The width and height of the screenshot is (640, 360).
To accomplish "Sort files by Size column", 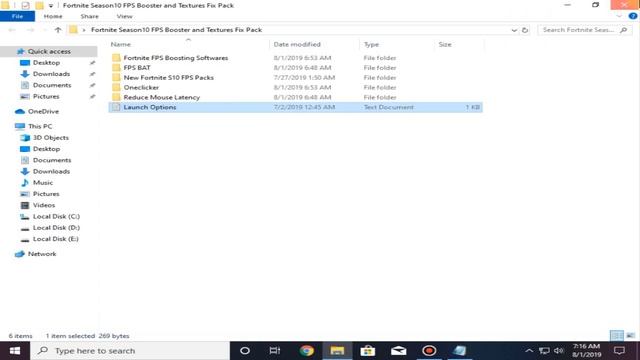I will click(x=445, y=44).
